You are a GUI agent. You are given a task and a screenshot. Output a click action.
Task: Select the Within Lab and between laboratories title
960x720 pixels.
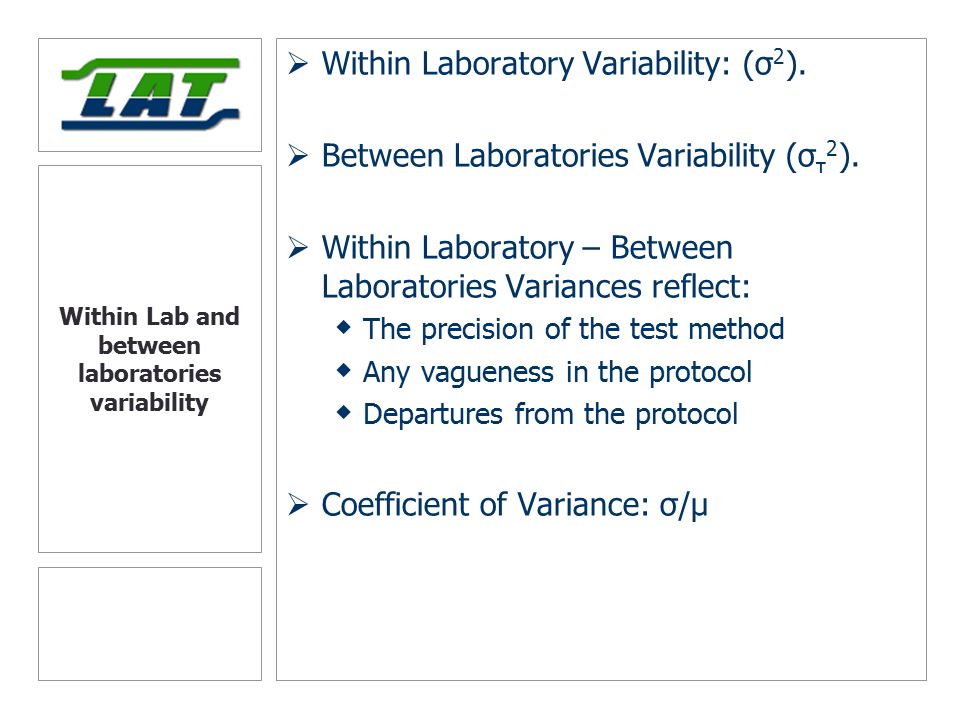[x=149, y=359]
